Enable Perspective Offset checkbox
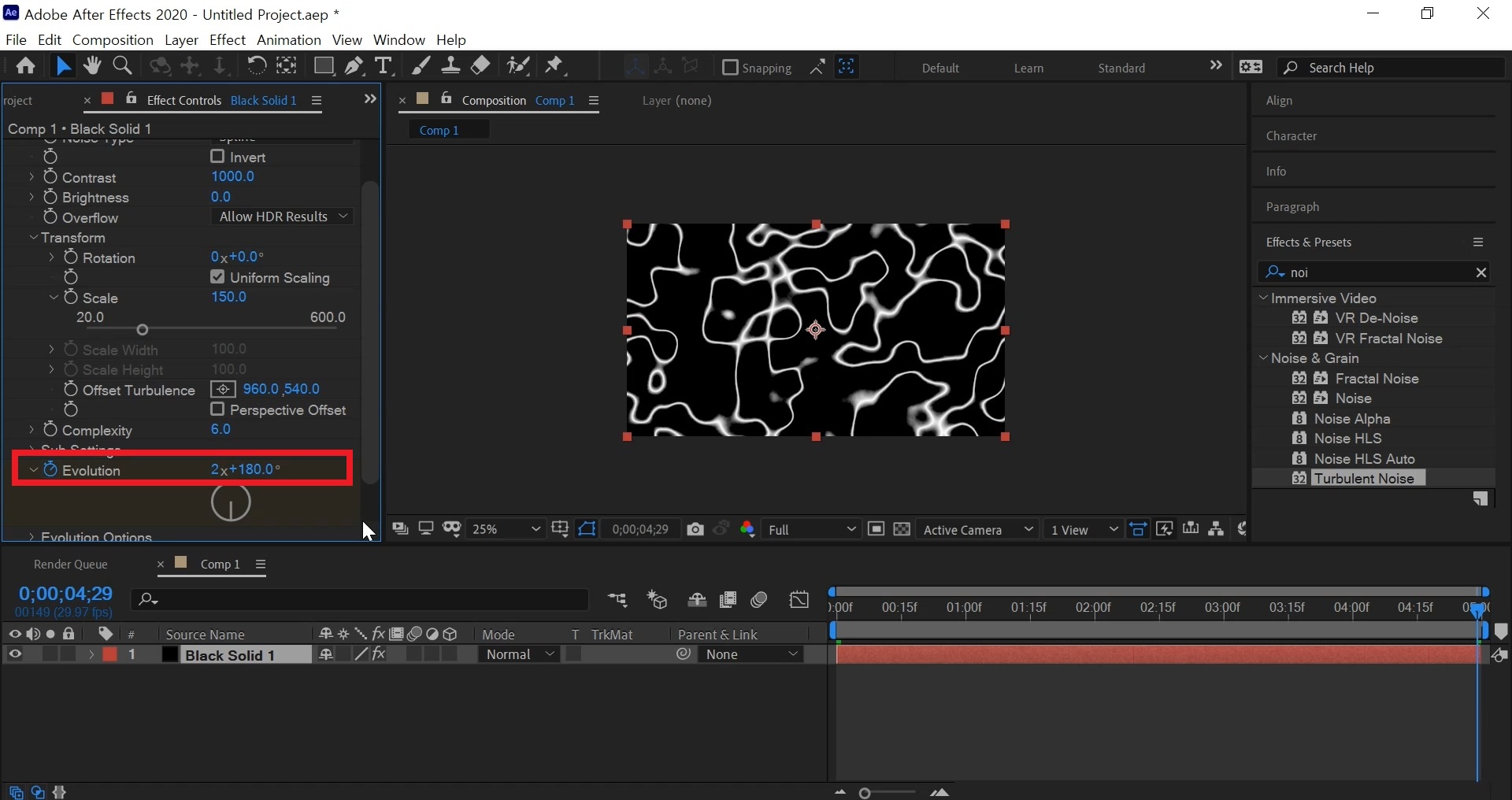The image size is (1512, 800). coord(217,409)
